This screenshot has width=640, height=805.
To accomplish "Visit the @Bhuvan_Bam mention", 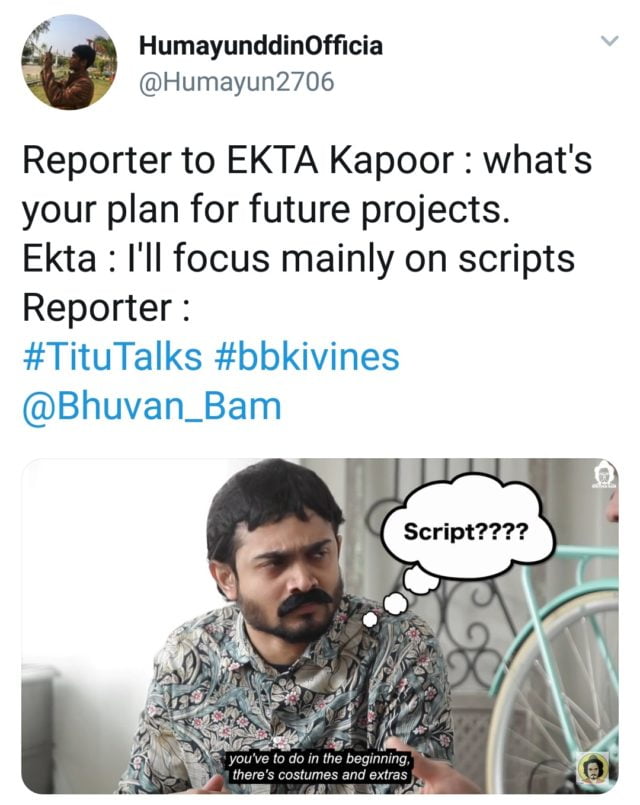I will [x=152, y=406].
